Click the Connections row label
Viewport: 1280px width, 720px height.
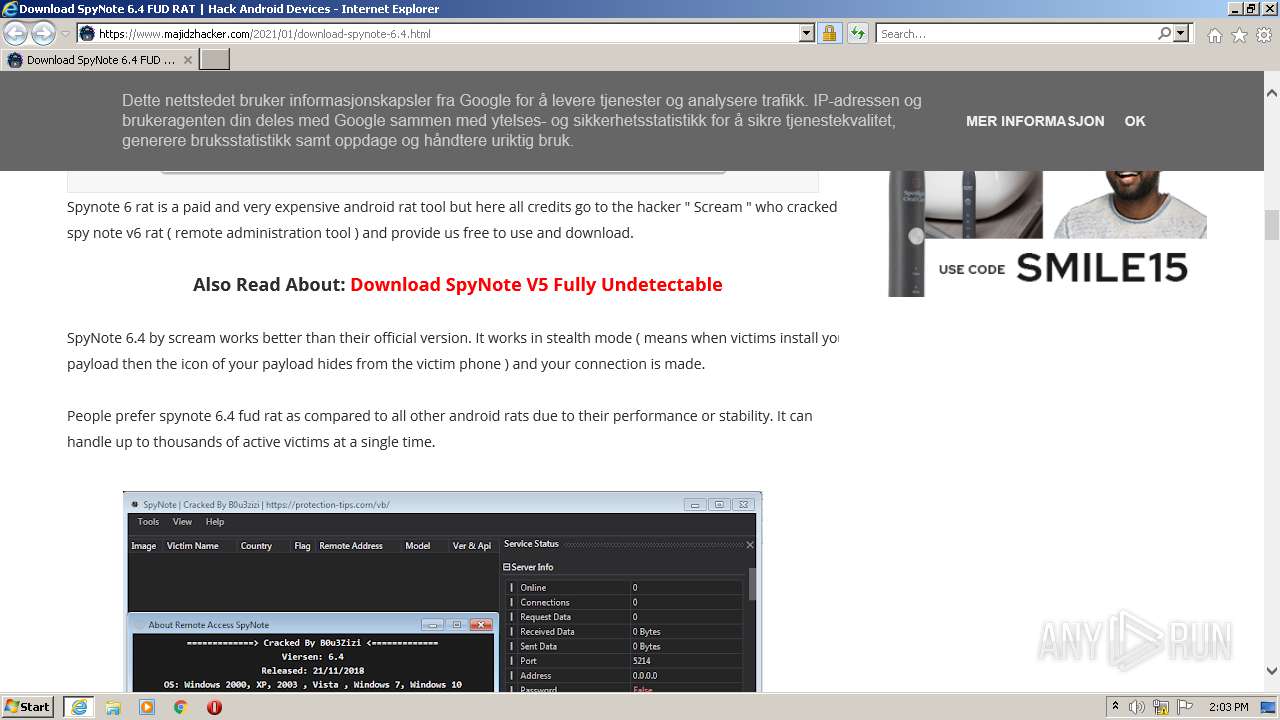(x=545, y=603)
